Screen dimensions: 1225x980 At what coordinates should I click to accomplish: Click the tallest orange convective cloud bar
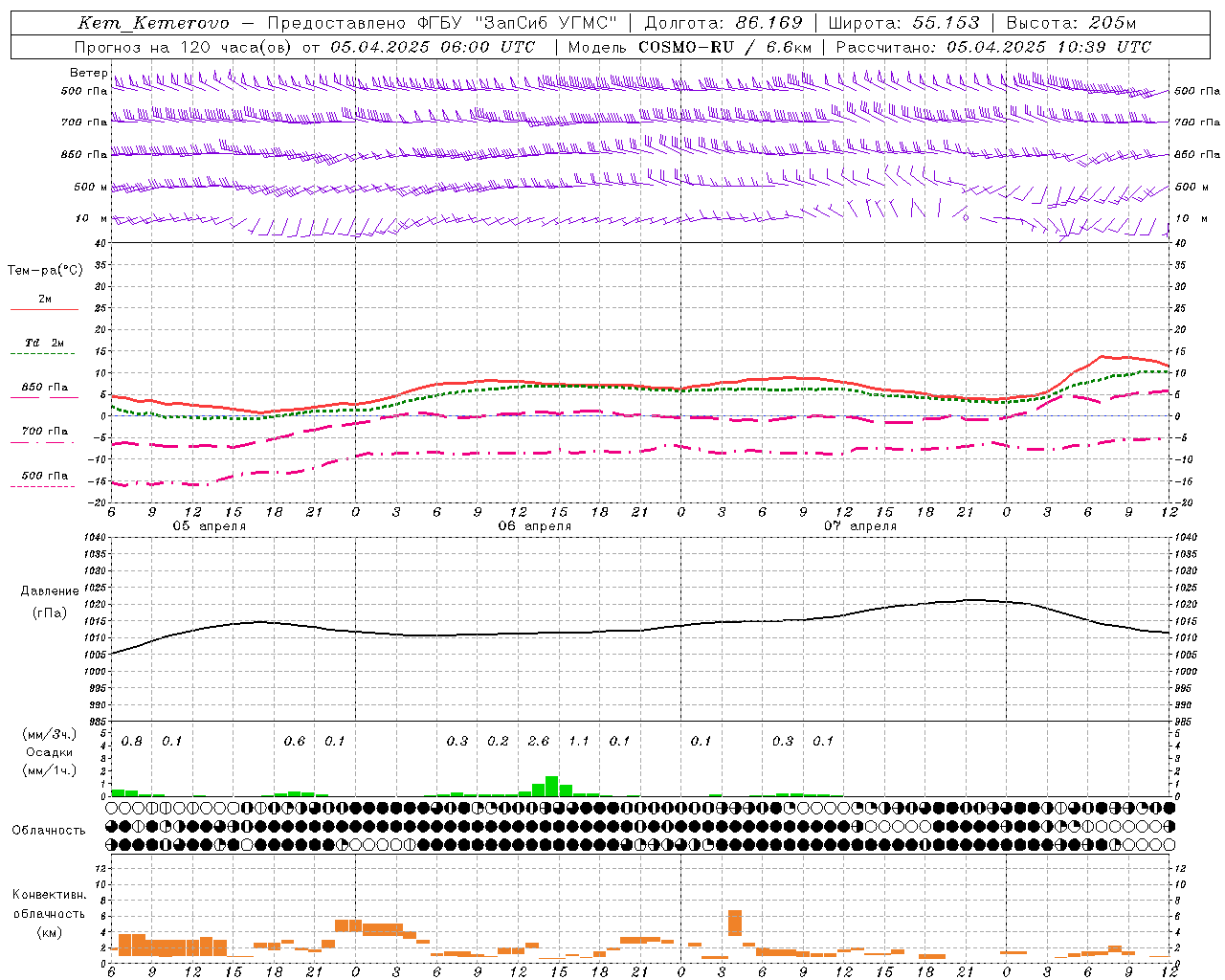tap(735, 923)
